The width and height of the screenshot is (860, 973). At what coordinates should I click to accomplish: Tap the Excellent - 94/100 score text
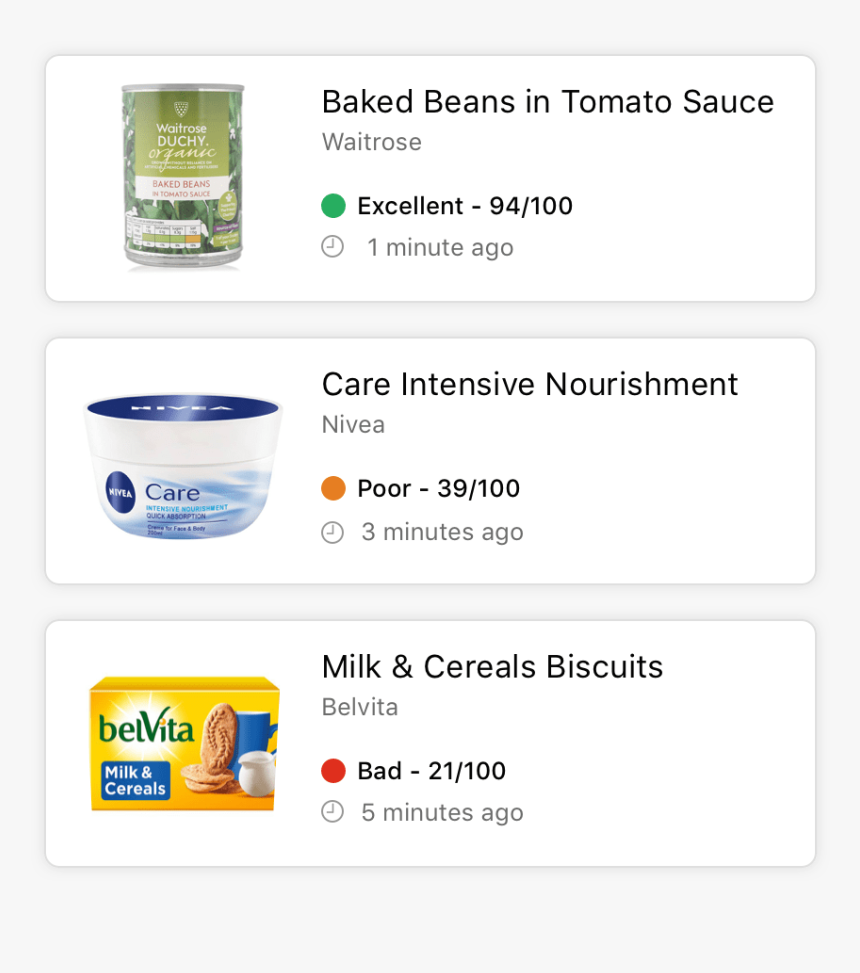[x=465, y=206]
